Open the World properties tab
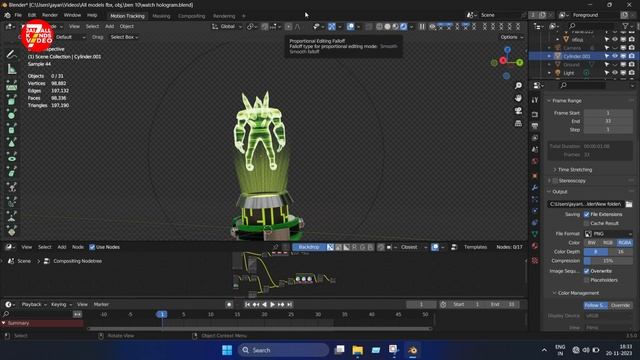 click(535, 161)
